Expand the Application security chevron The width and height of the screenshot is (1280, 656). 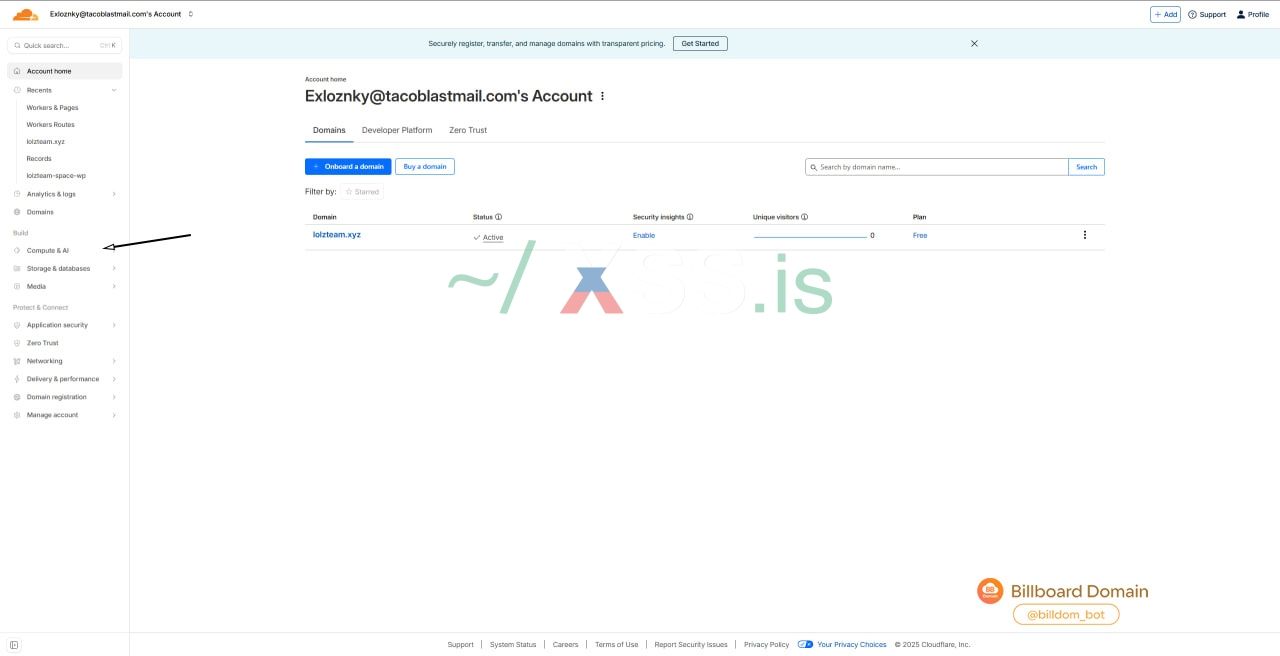114,325
